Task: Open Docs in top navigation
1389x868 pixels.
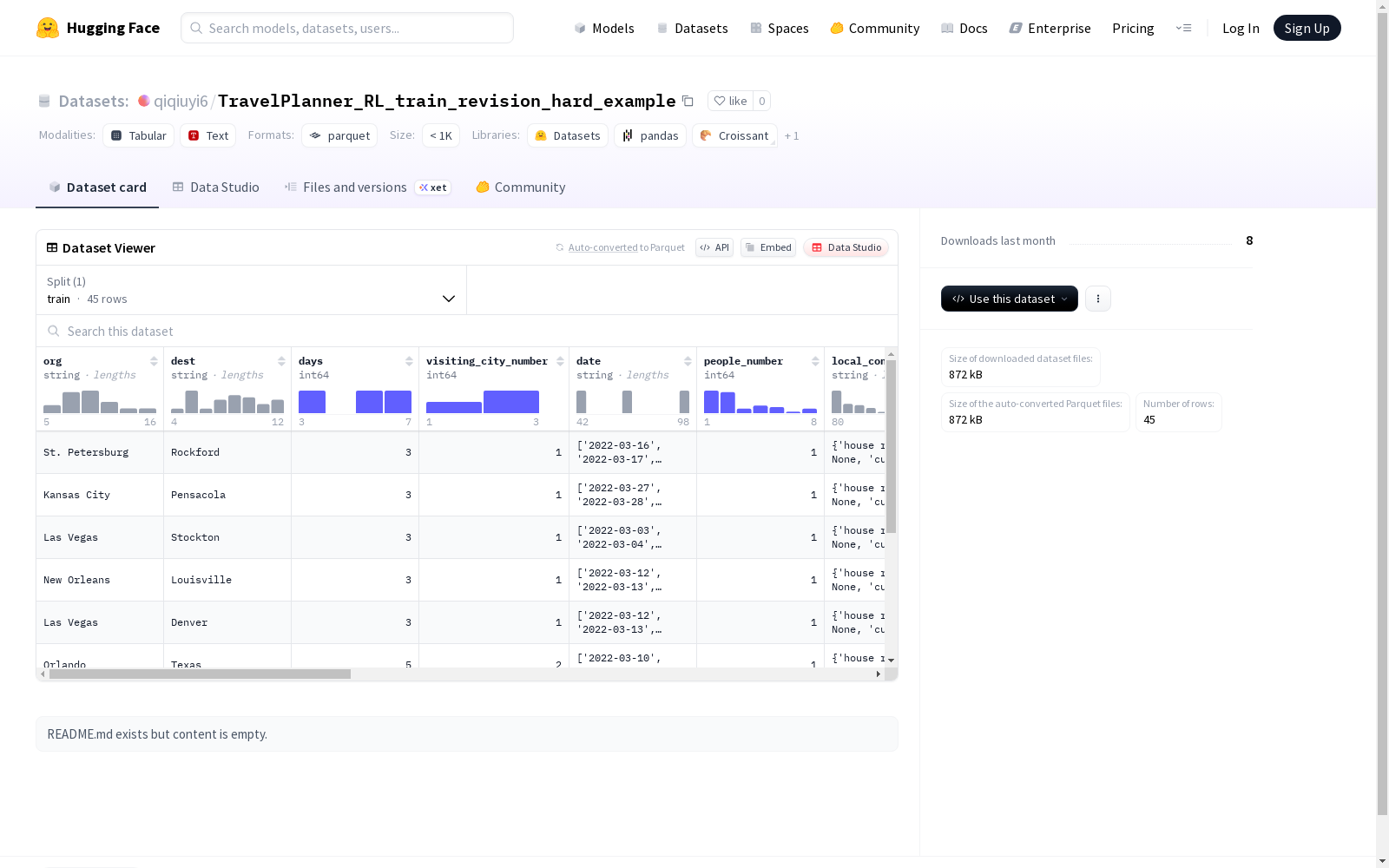Action: pos(964,28)
